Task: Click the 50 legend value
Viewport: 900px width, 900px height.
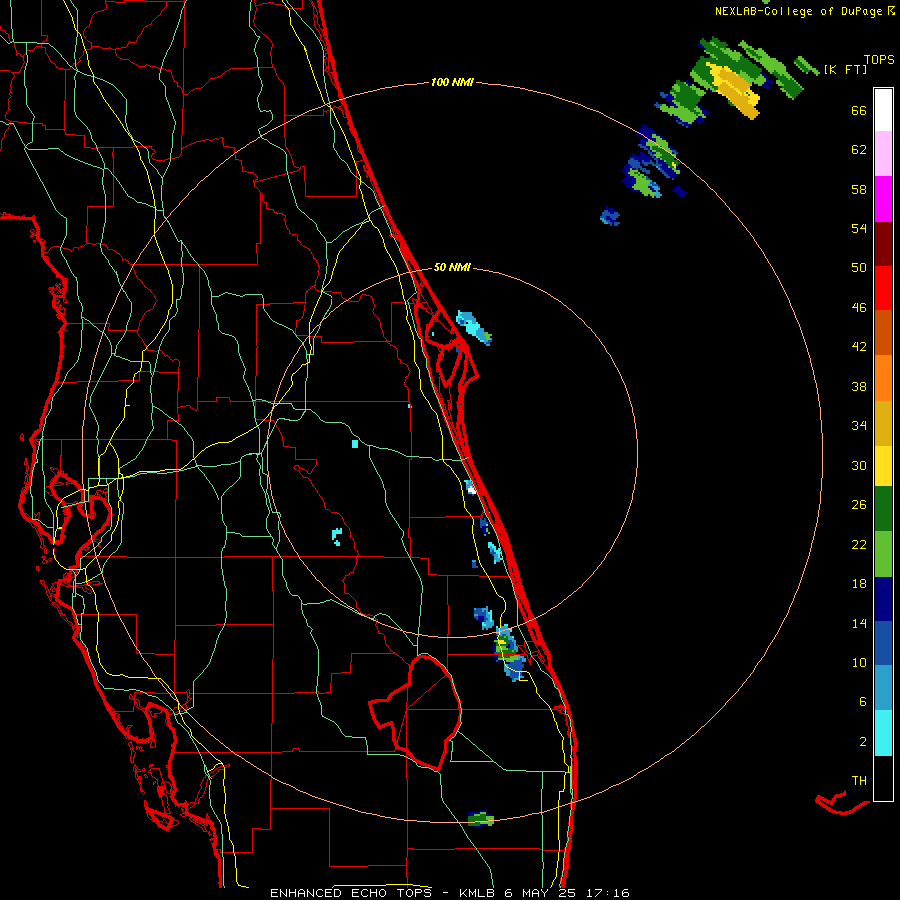Action: click(x=859, y=267)
